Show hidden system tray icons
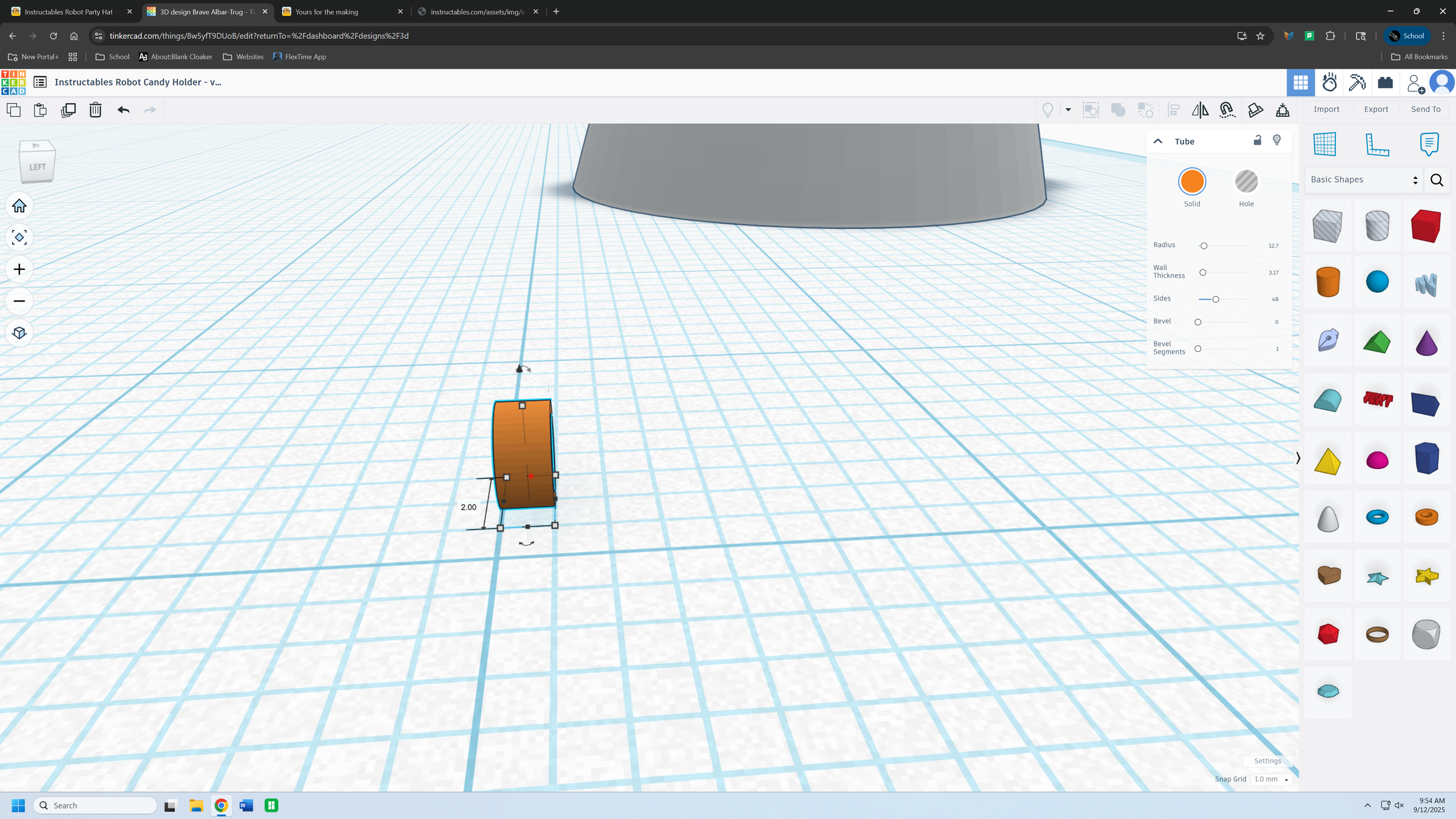Viewport: 1456px width, 819px height. pyautogui.click(x=1367, y=806)
